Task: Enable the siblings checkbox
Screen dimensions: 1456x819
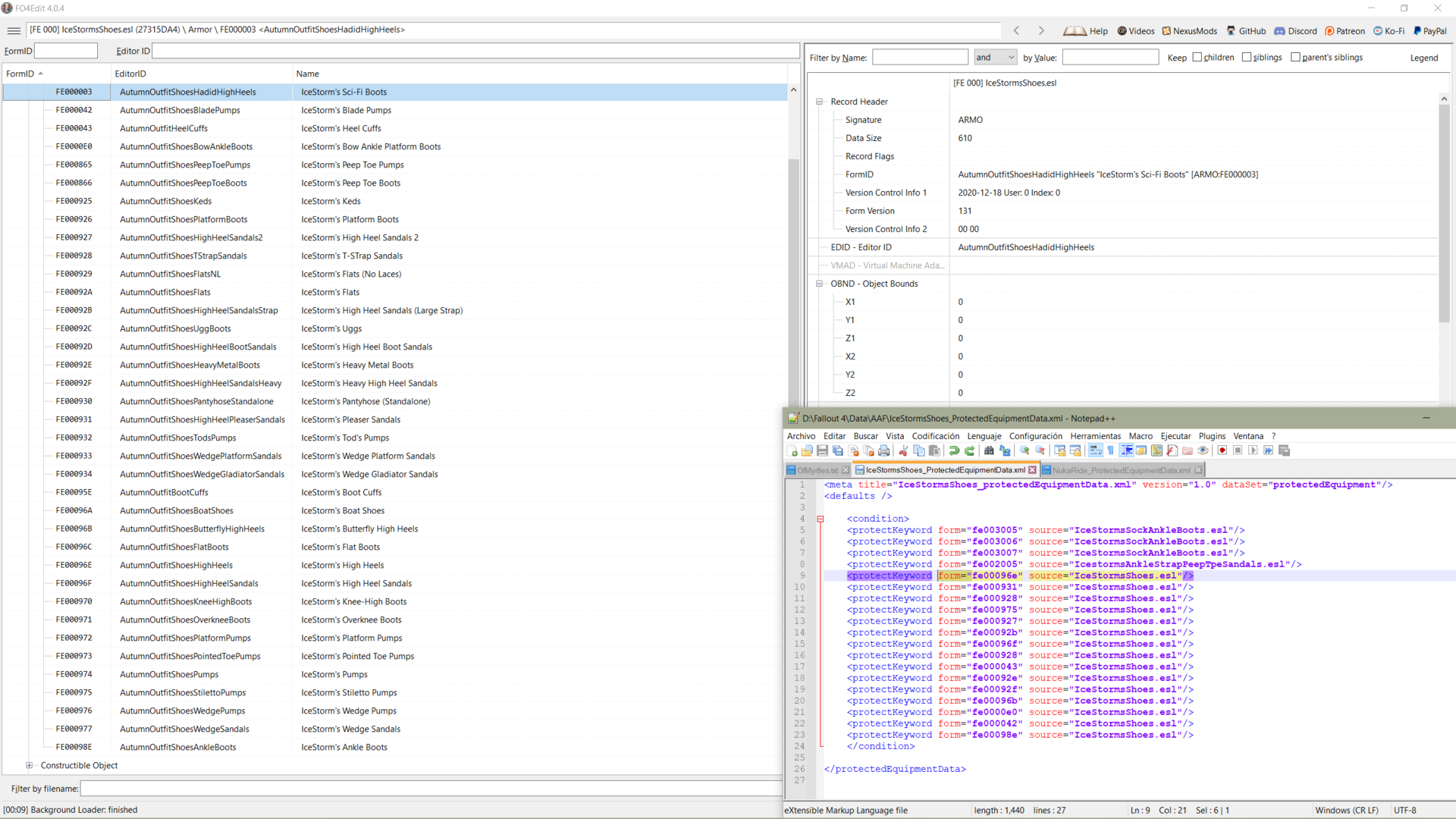Action: pos(1247,57)
